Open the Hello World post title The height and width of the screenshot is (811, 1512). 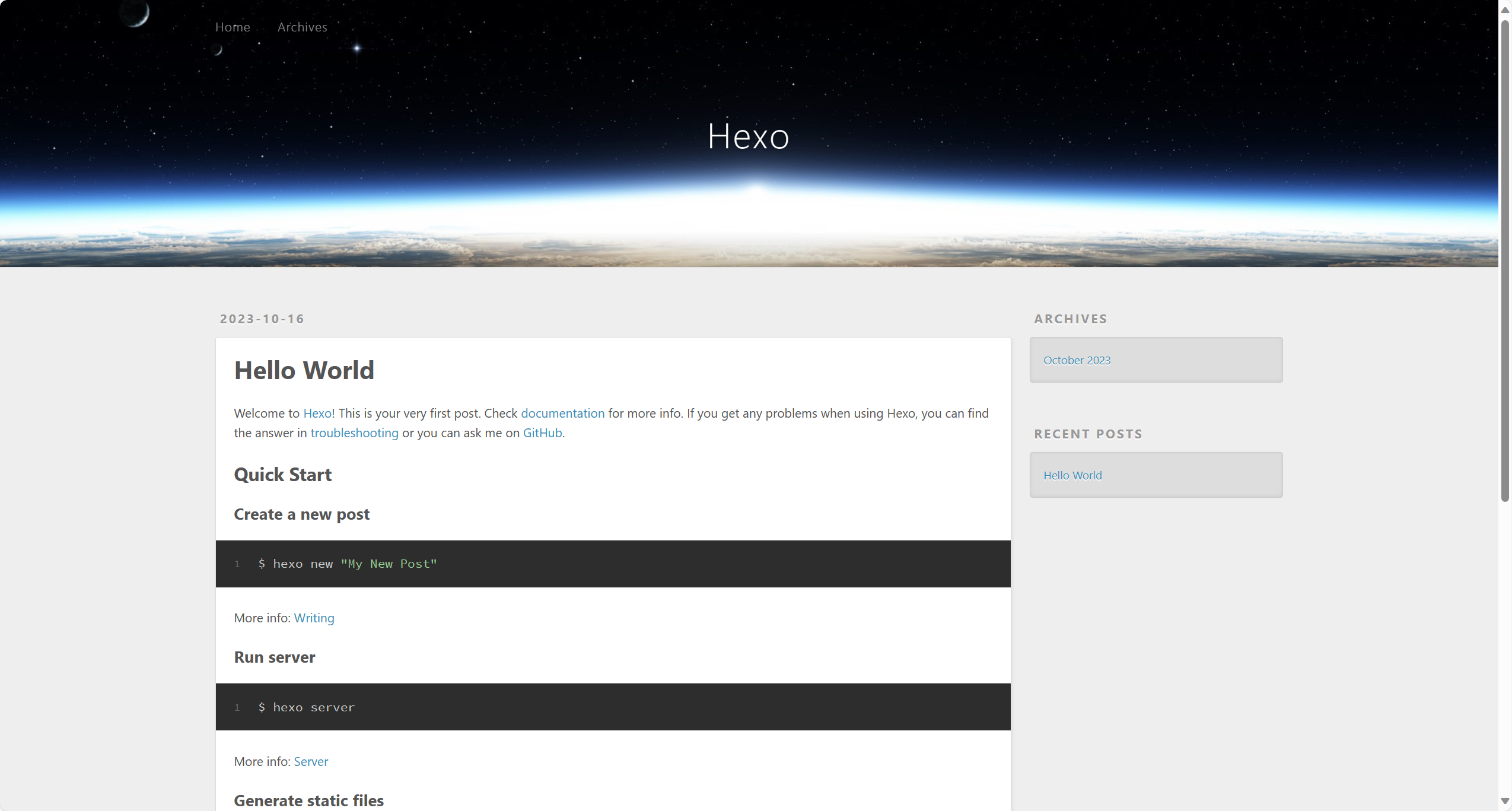304,370
